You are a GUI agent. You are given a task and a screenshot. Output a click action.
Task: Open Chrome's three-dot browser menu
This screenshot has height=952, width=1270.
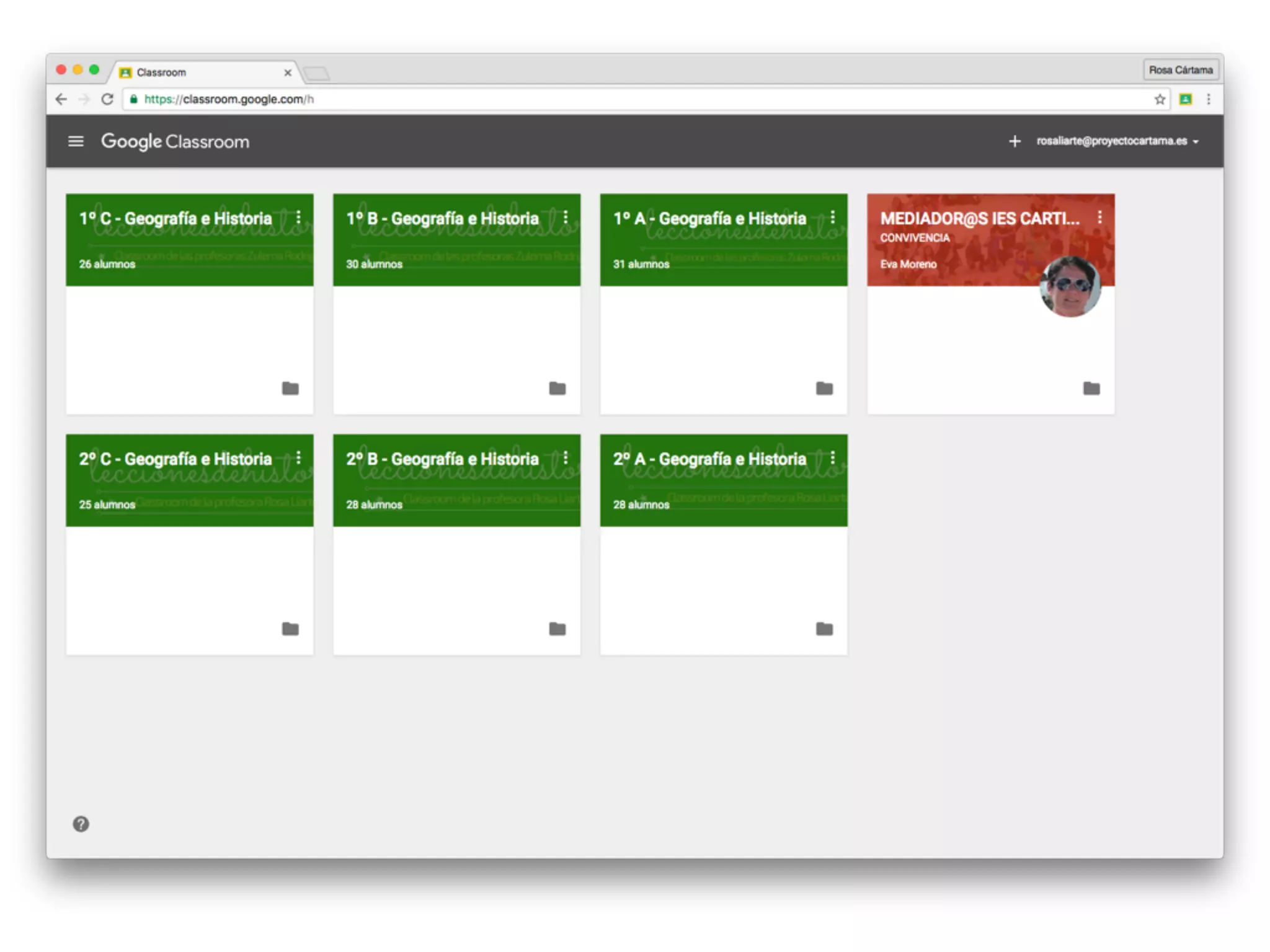(x=1209, y=99)
